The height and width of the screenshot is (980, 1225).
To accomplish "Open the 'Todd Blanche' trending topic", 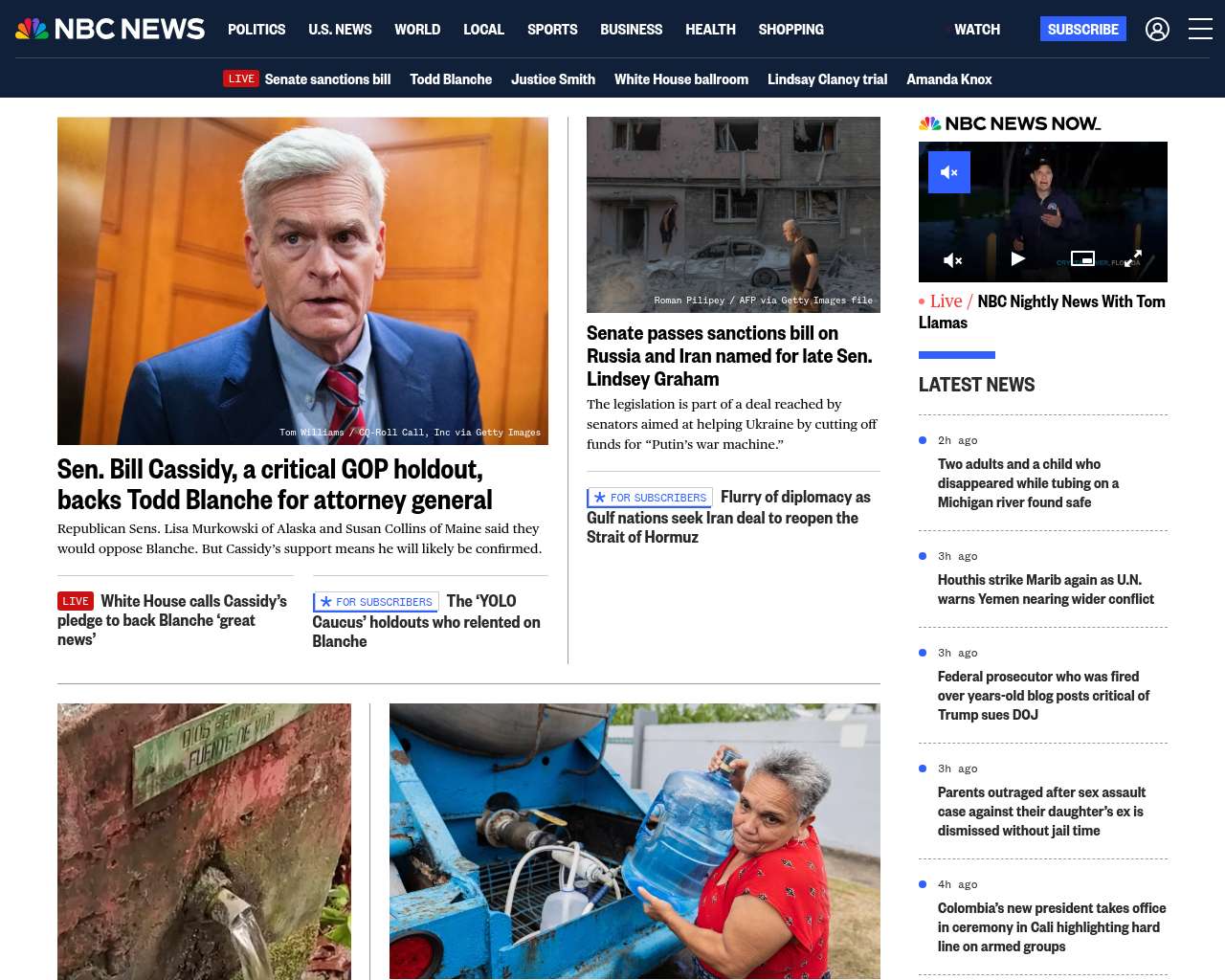I will point(451,79).
